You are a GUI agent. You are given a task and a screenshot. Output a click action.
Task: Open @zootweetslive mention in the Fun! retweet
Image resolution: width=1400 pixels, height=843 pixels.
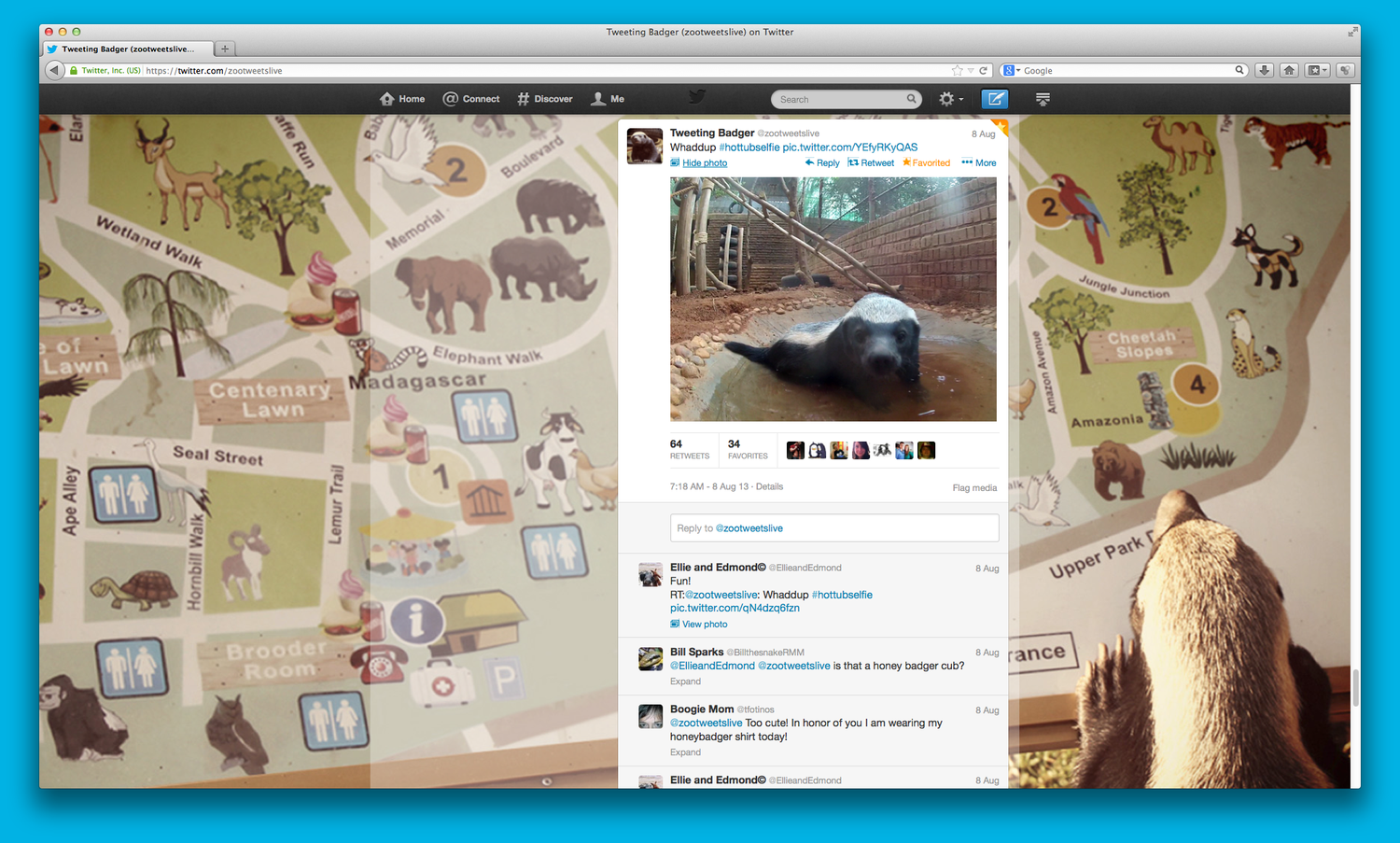[x=721, y=595]
